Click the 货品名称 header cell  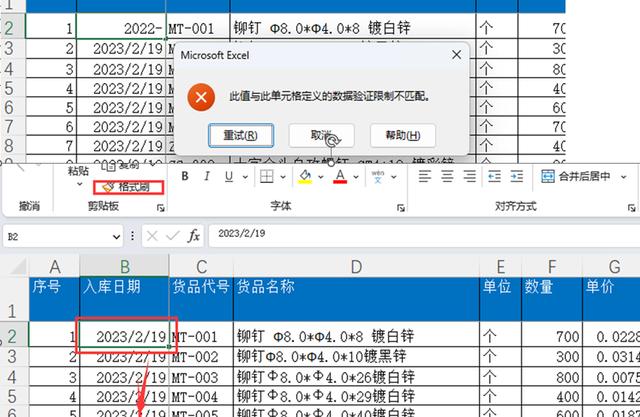(356, 299)
